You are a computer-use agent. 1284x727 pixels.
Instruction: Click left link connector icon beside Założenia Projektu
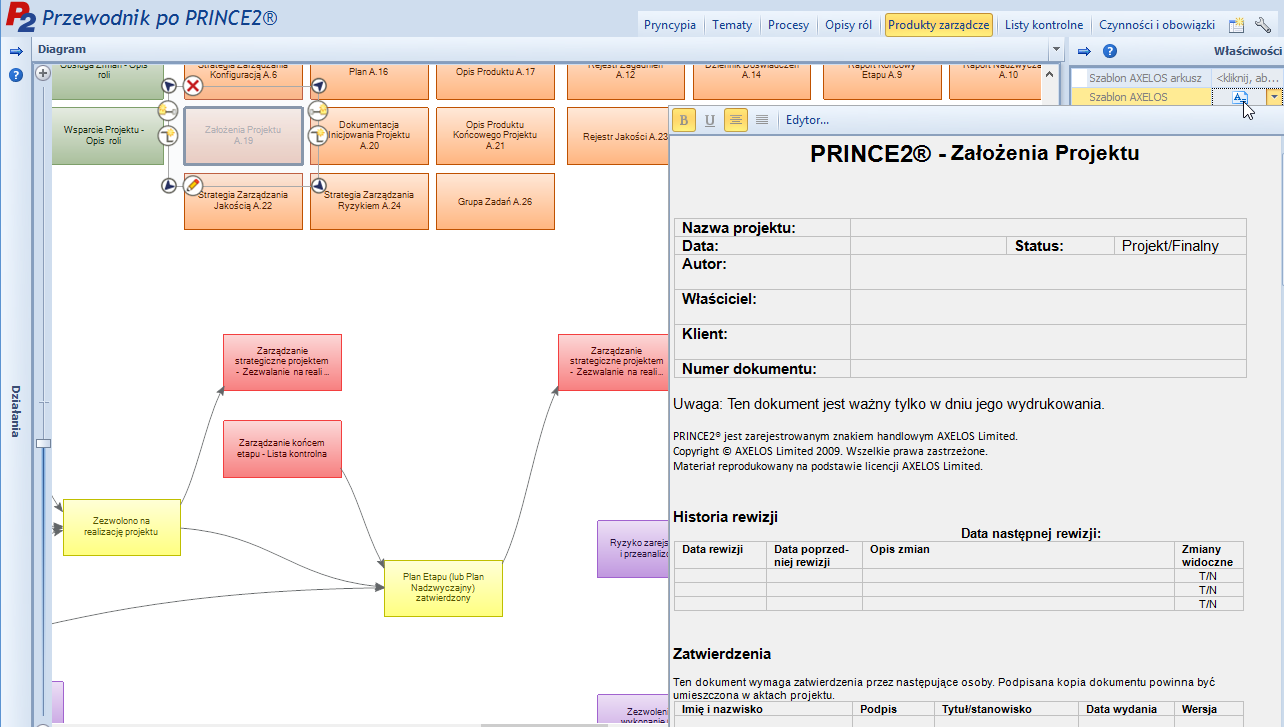(168, 110)
